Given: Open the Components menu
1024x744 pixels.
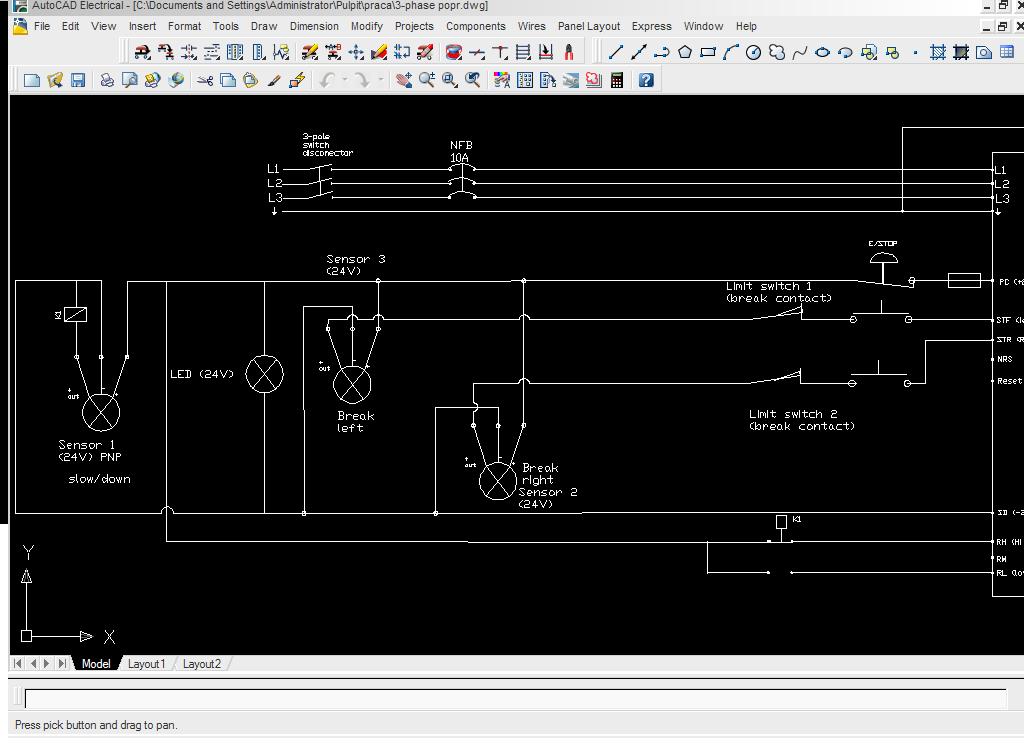Looking at the screenshot, I should (475, 26).
